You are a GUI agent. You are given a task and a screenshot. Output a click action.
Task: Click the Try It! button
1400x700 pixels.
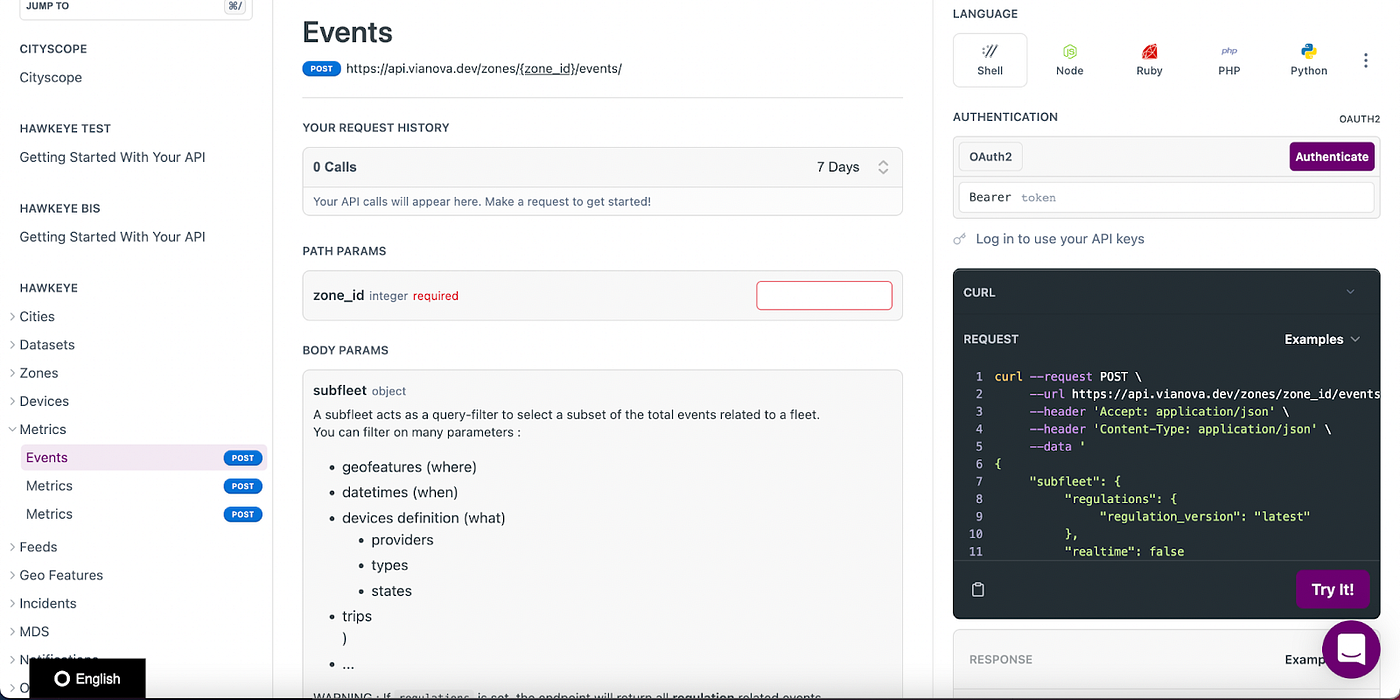pyautogui.click(x=1332, y=589)
